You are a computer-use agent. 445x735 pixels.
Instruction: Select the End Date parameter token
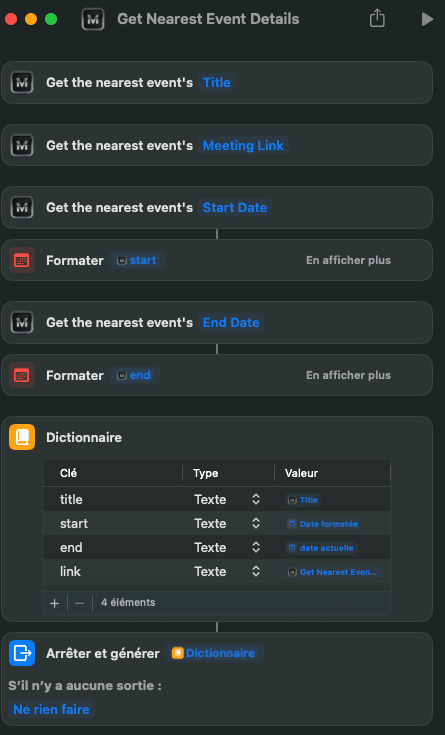click(x=231, y=322)
